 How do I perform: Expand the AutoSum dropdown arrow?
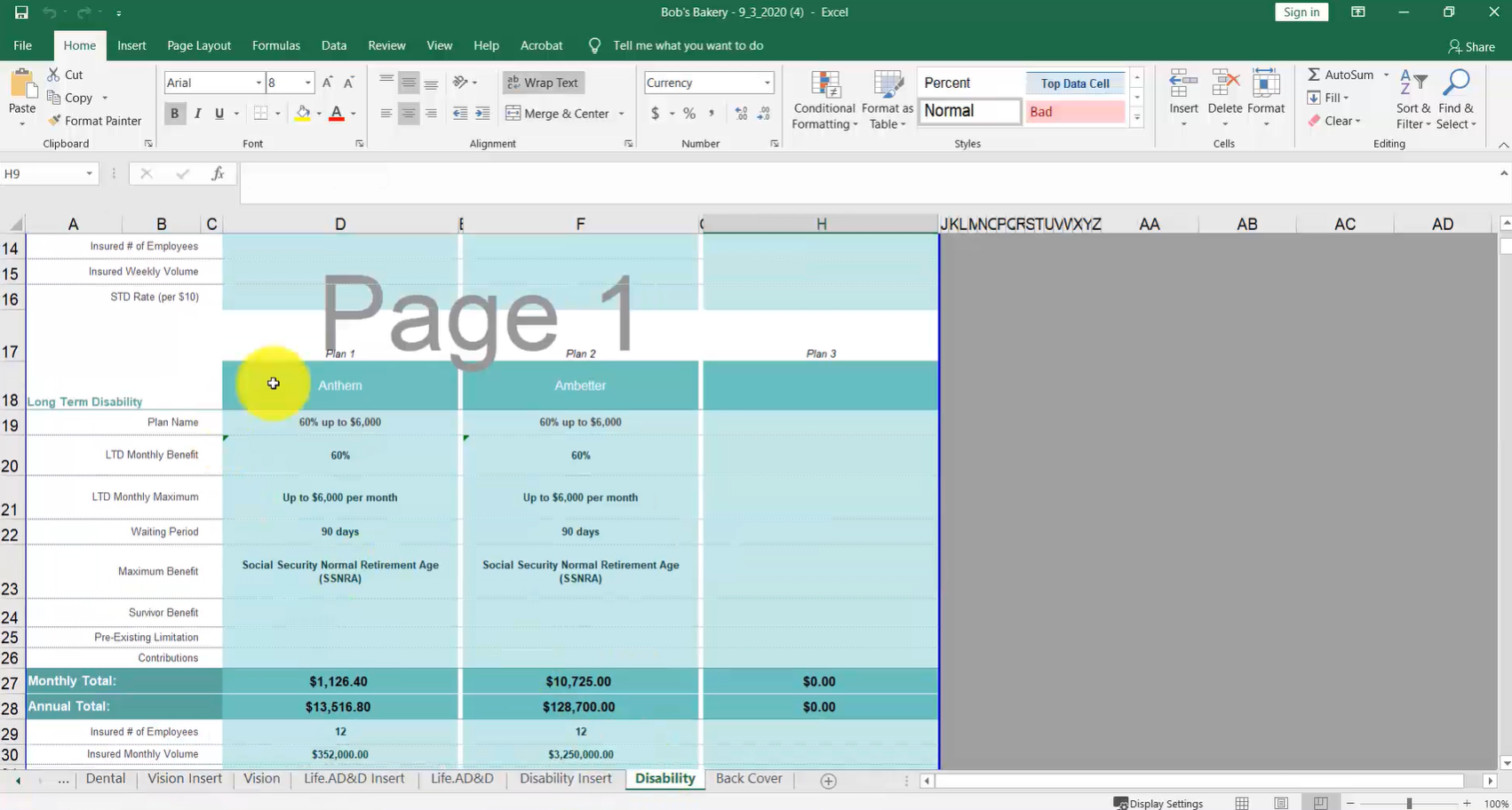point(1386,75)
